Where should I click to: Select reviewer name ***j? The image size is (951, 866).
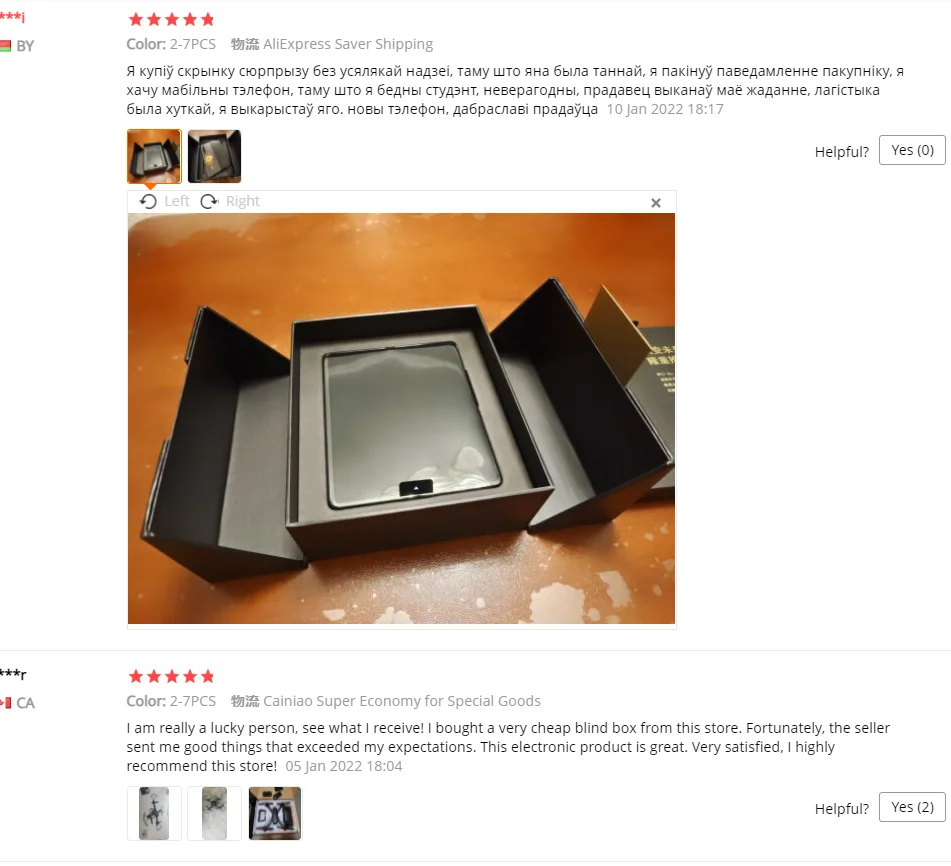point(12,17)
